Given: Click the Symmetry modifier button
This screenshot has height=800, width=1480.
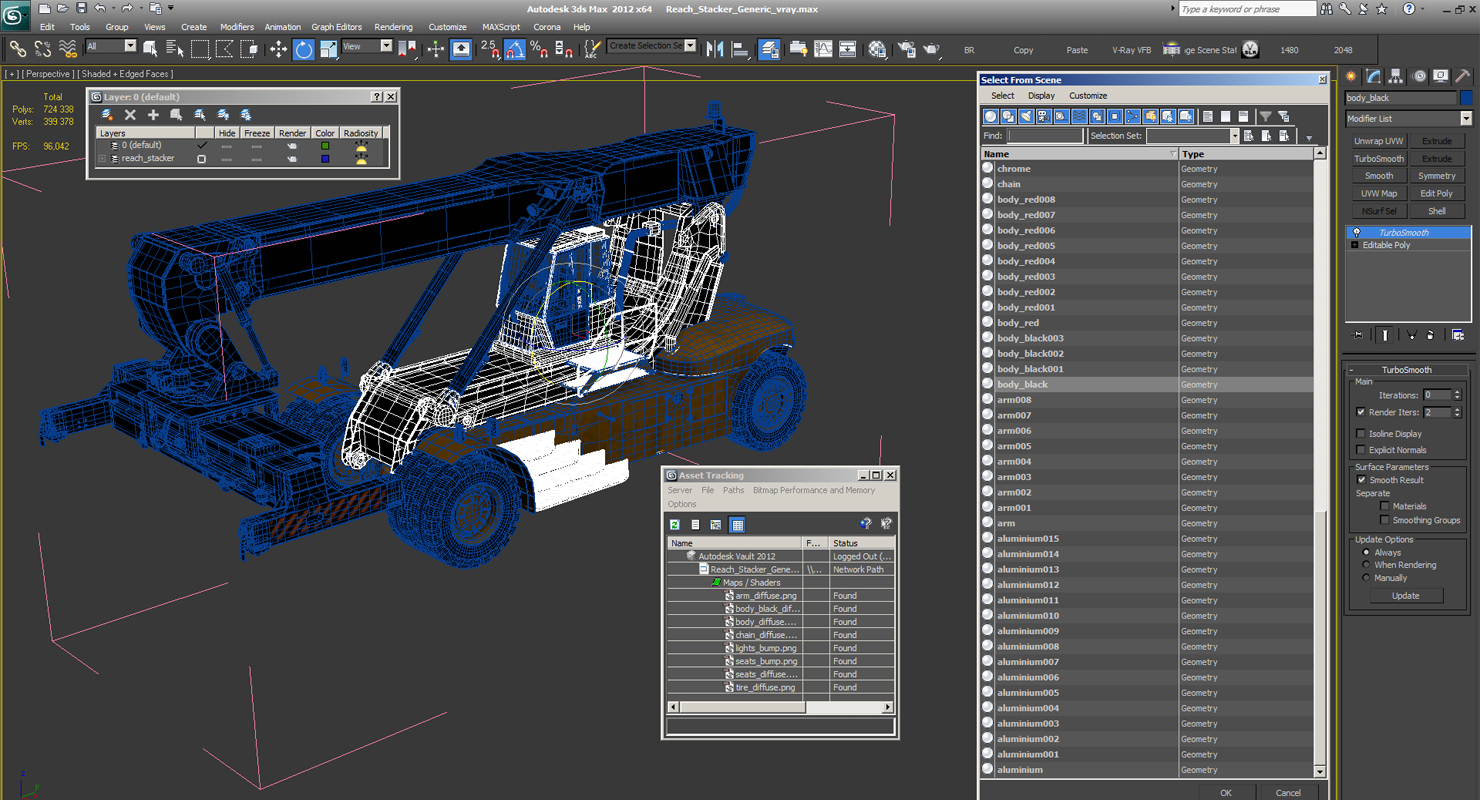Looking at the screenshot, I should pyautogui.click(x=1437, y=176).
